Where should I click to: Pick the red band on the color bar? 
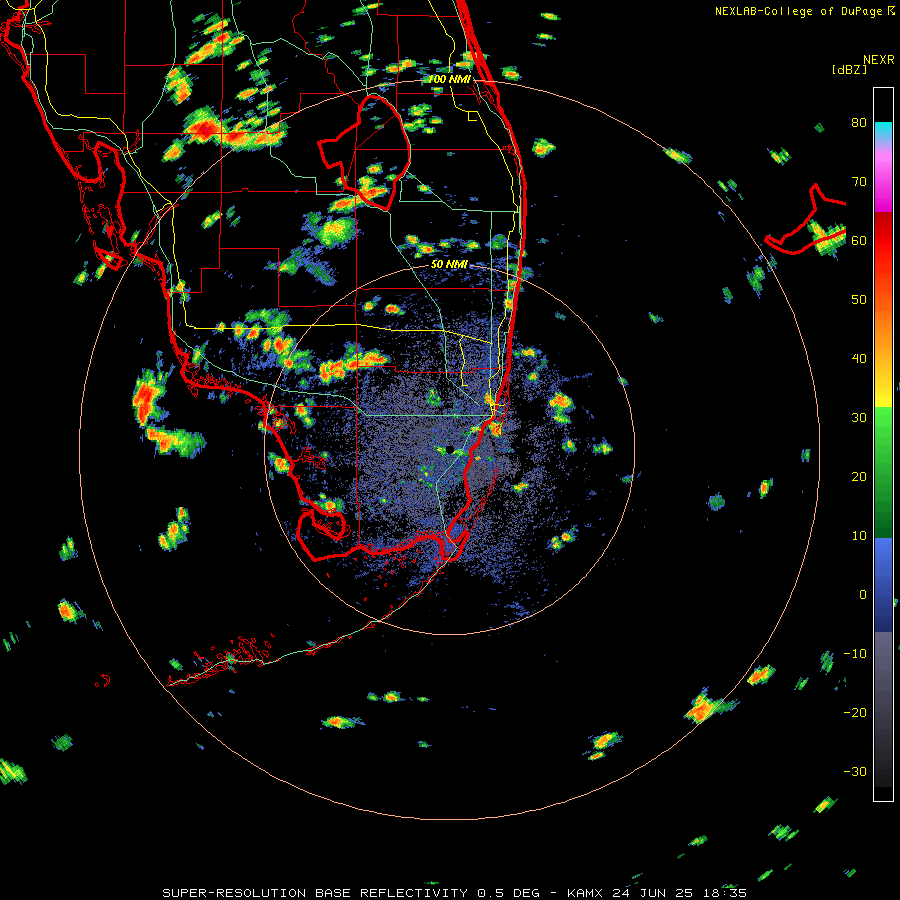[883, 241]
